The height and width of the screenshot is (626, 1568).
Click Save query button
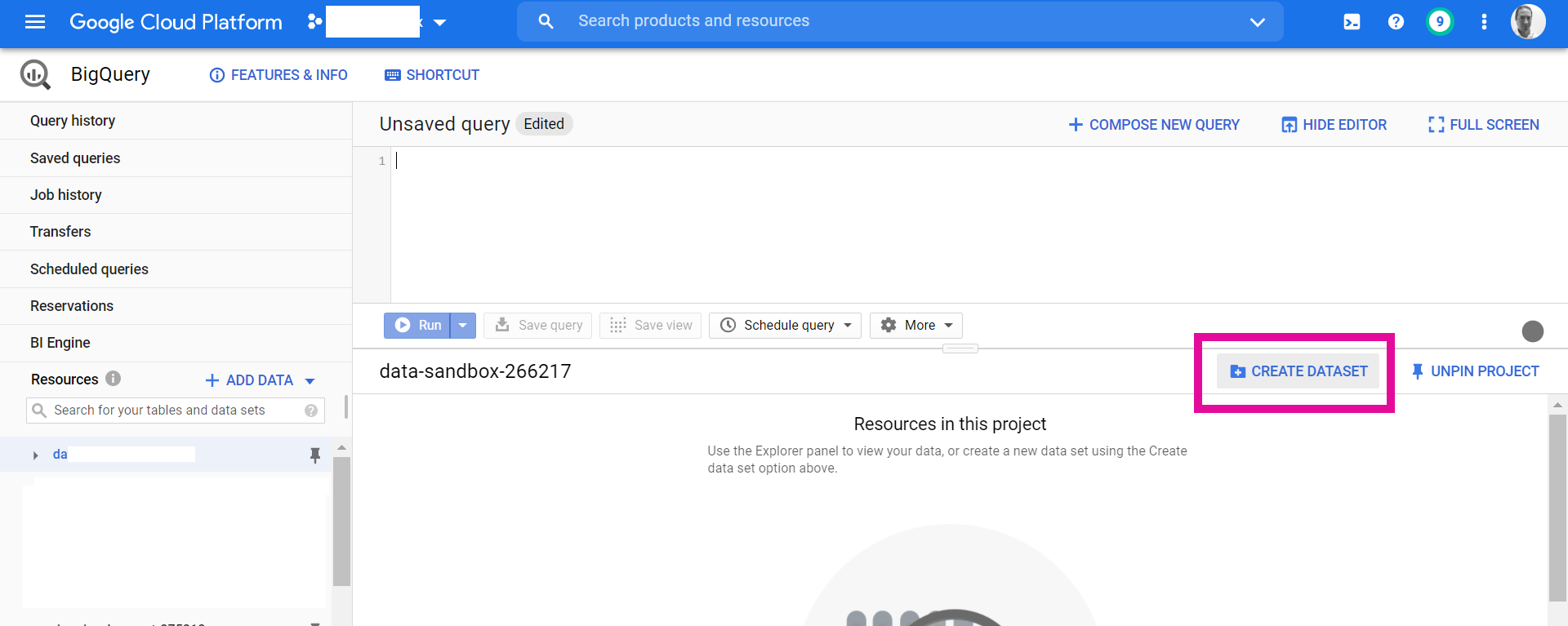[x=538, y=325]
